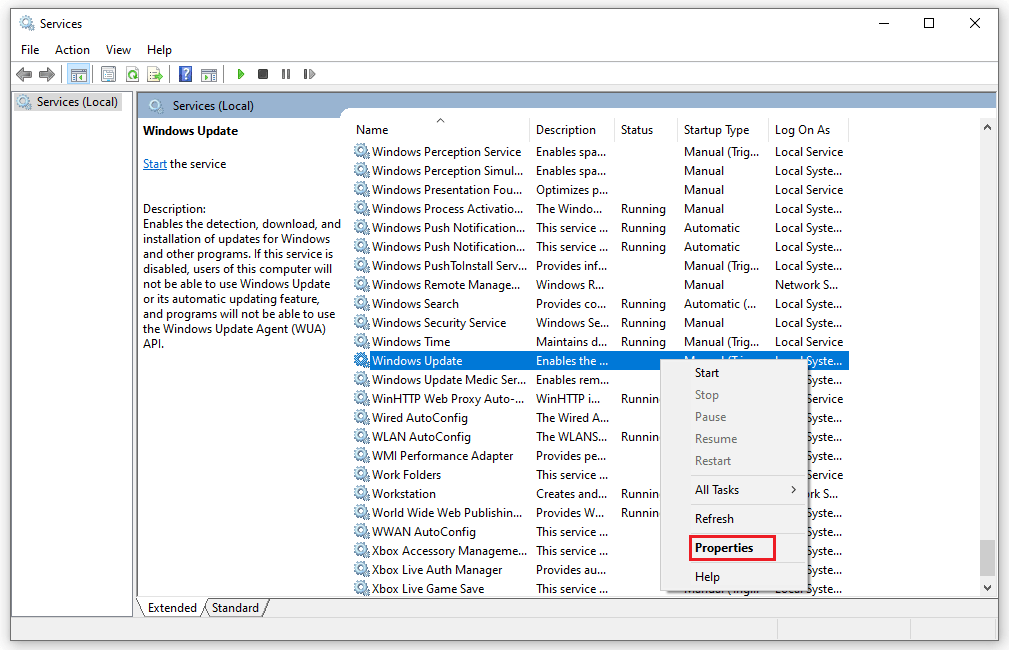
Task: Open Help using the blue question mark icon
Action: tap(186, 73)
